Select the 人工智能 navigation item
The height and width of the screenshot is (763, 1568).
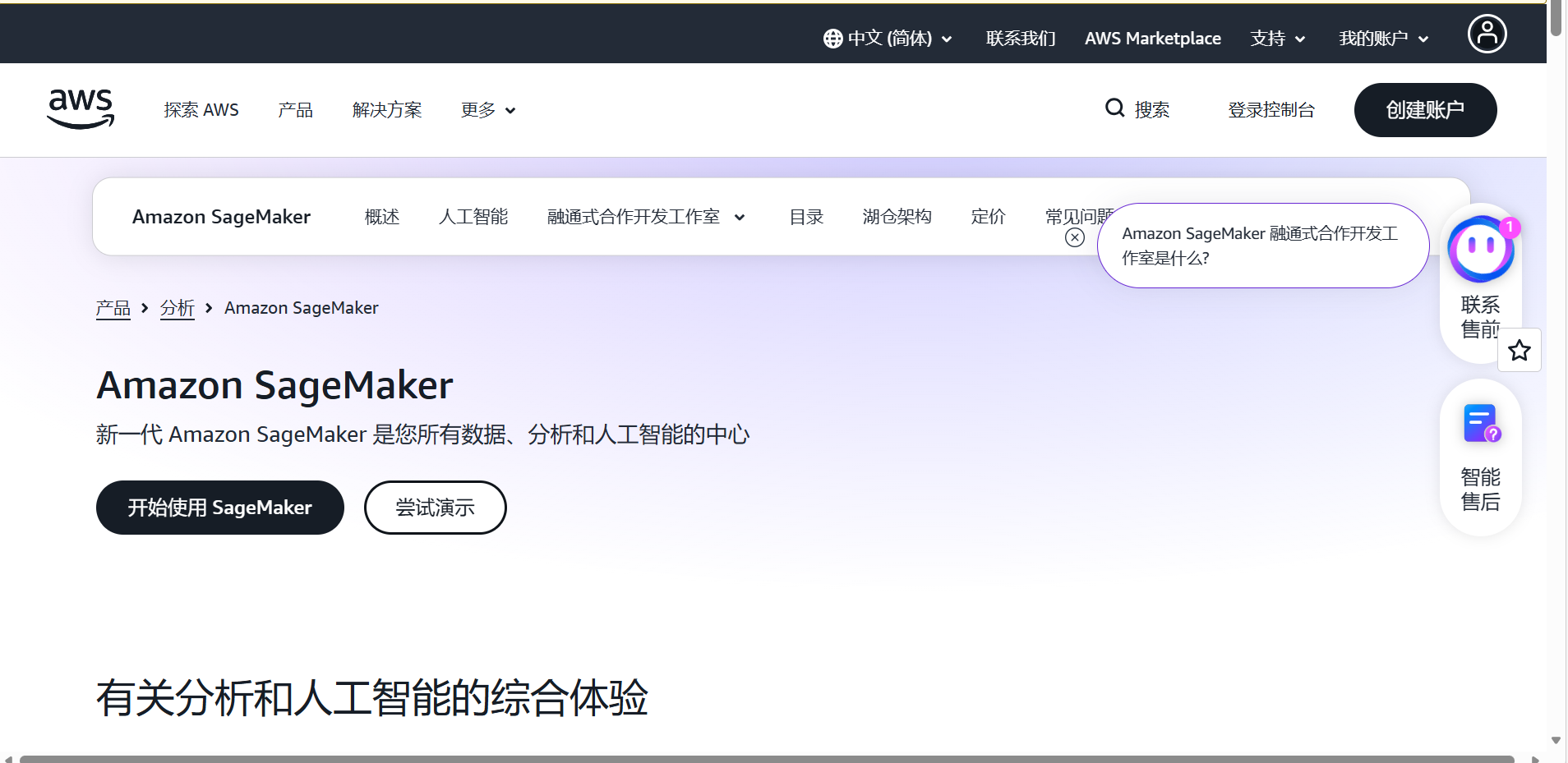[x=473, y=216]
